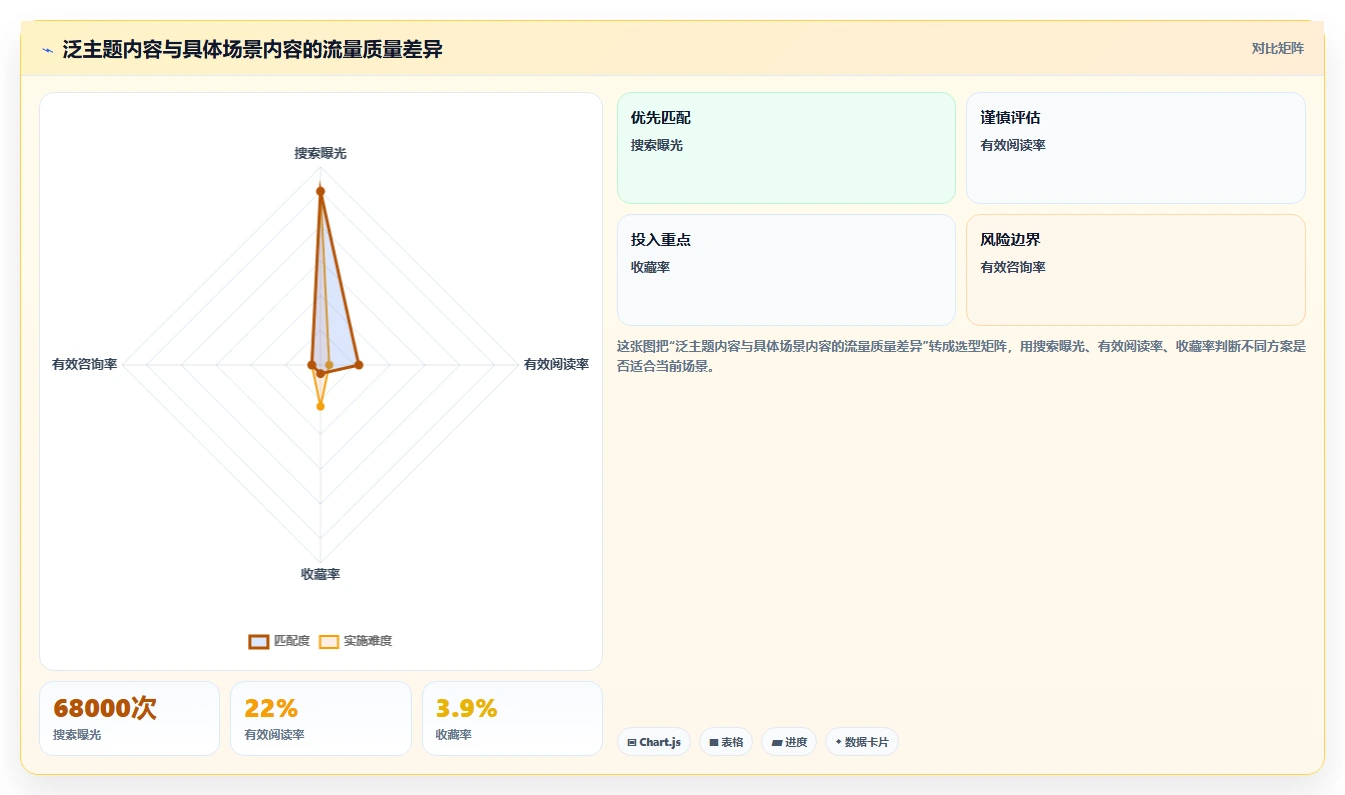The image size is (1345, 795).
Task: Click the description paragraph under the matrix
Action: (x=961, y=356)
